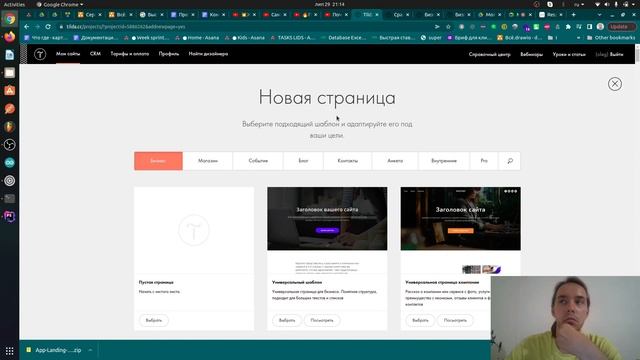
Task: Click Посмотреть on the company page template
Action: (x=455, y=320)
